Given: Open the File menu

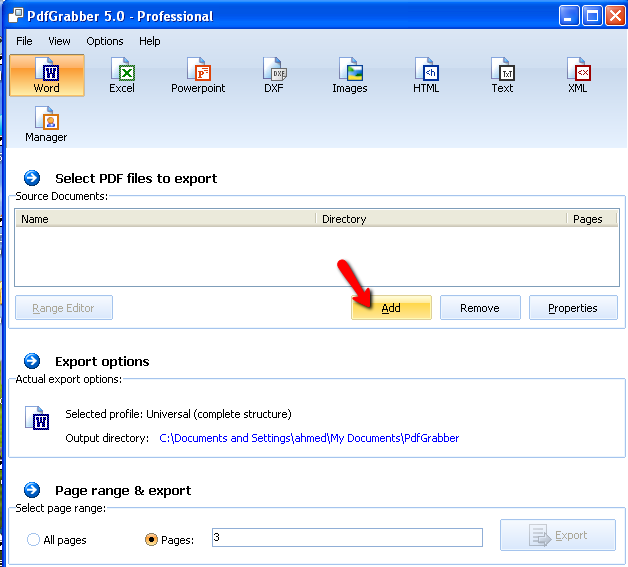Looking at the screenshot, I should pos(24,41).
